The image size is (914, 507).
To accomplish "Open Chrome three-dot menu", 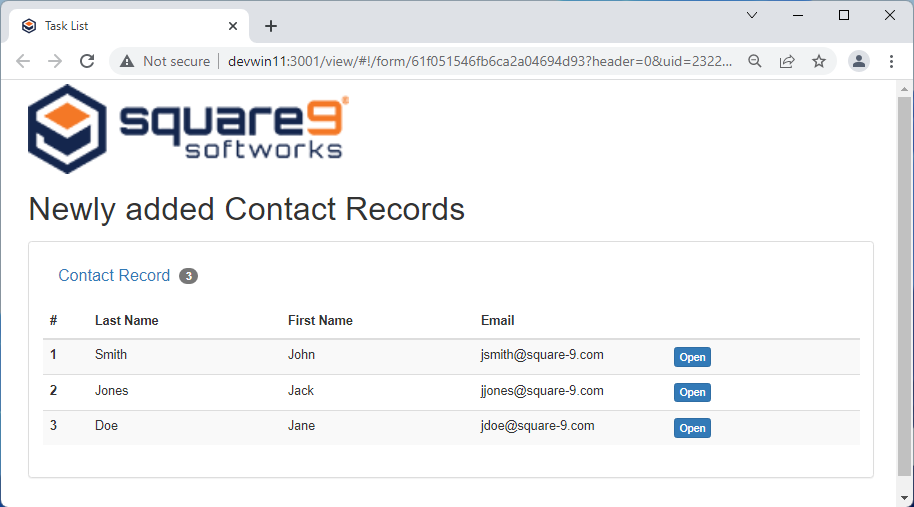I will (891, 61).
